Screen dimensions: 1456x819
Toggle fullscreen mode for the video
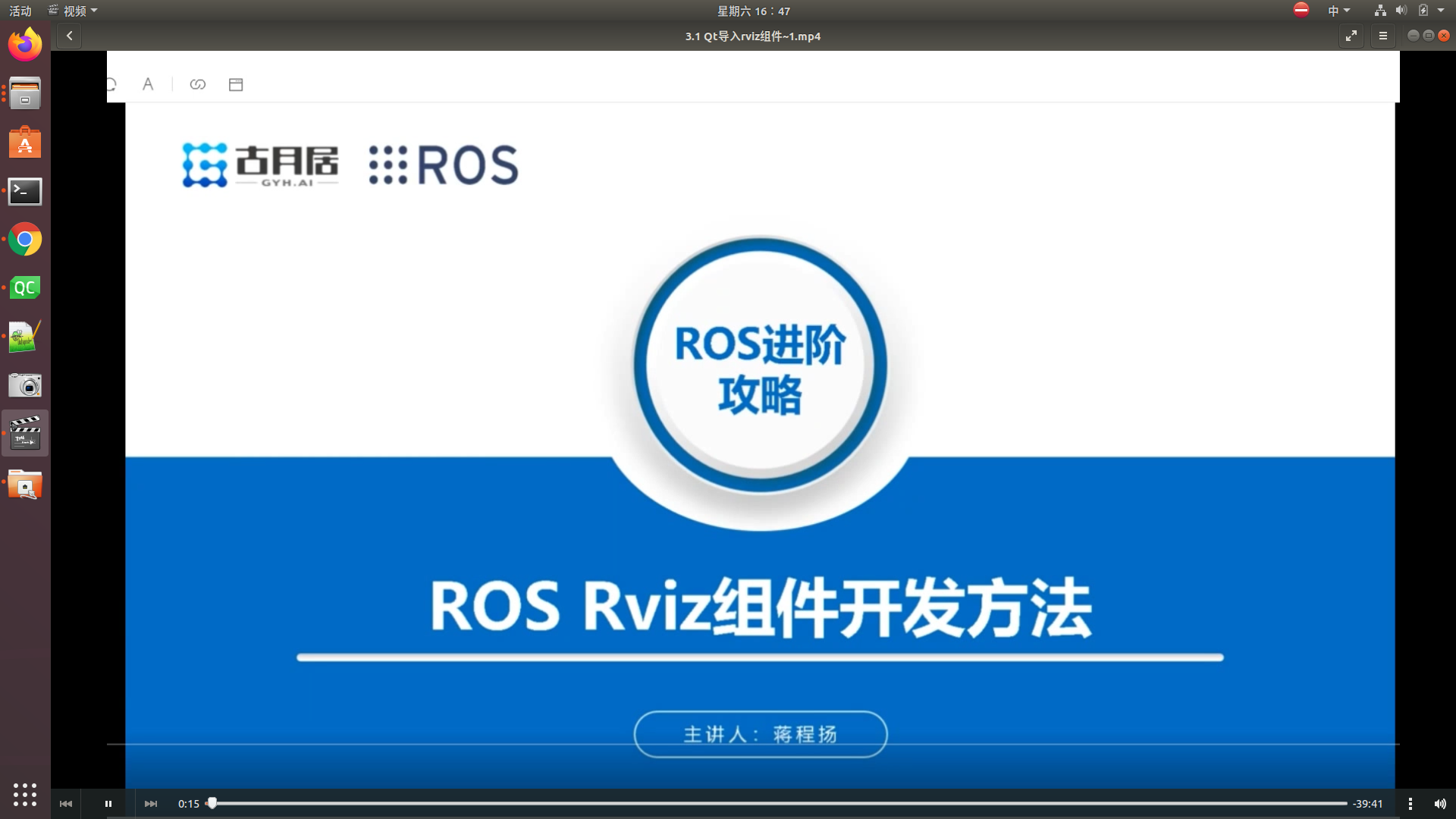1351,36
